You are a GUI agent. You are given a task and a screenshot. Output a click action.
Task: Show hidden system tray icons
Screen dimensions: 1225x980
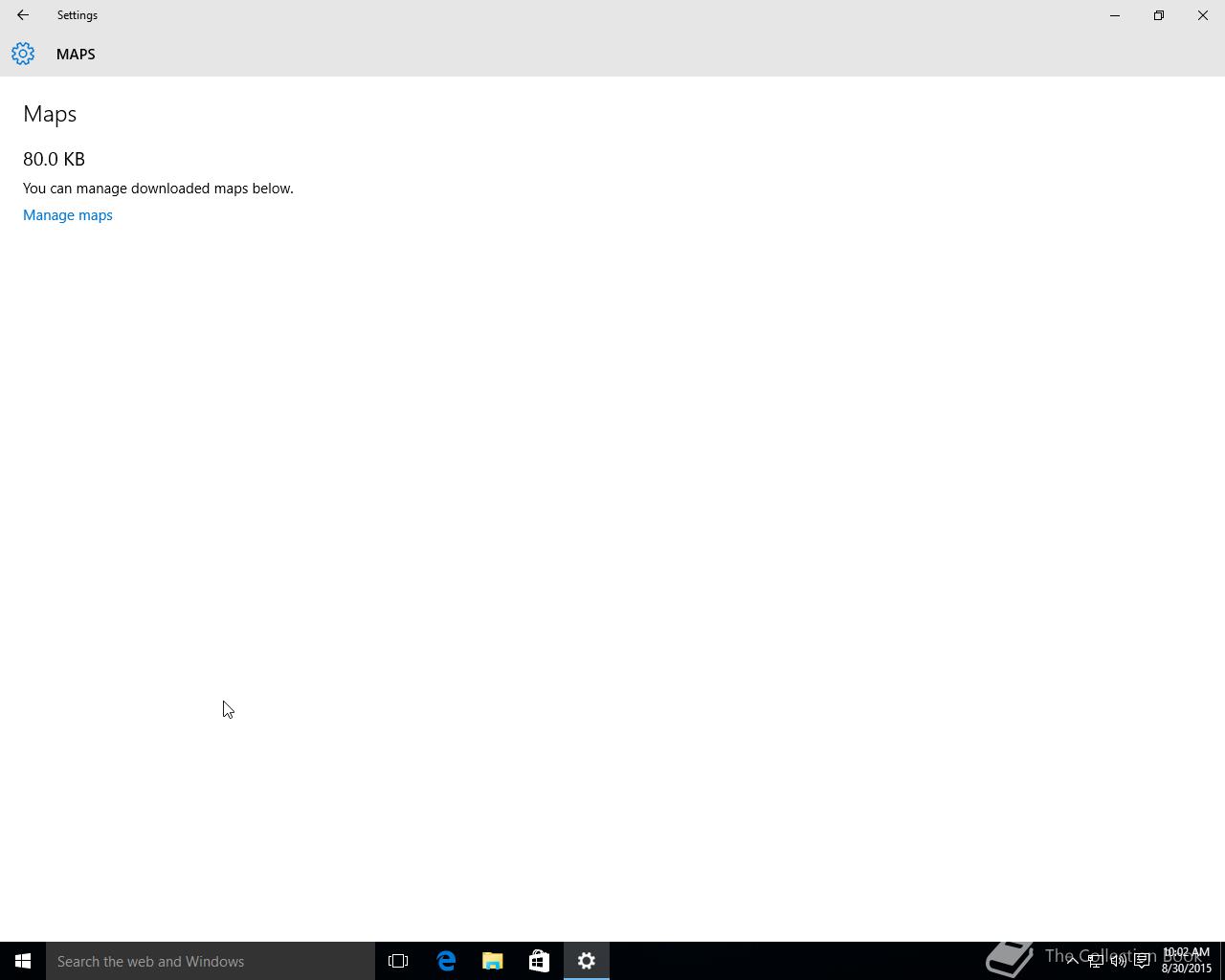pyautogui.click(x=1072, y=961)
